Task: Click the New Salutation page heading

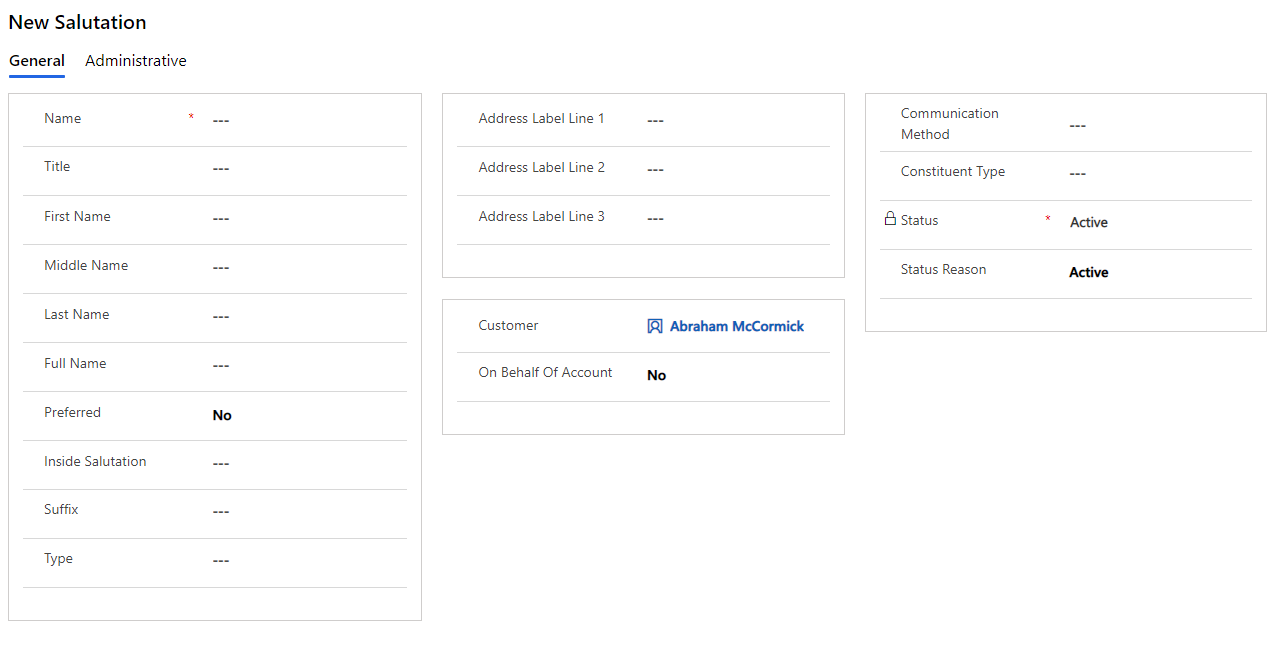Action: 77,22
